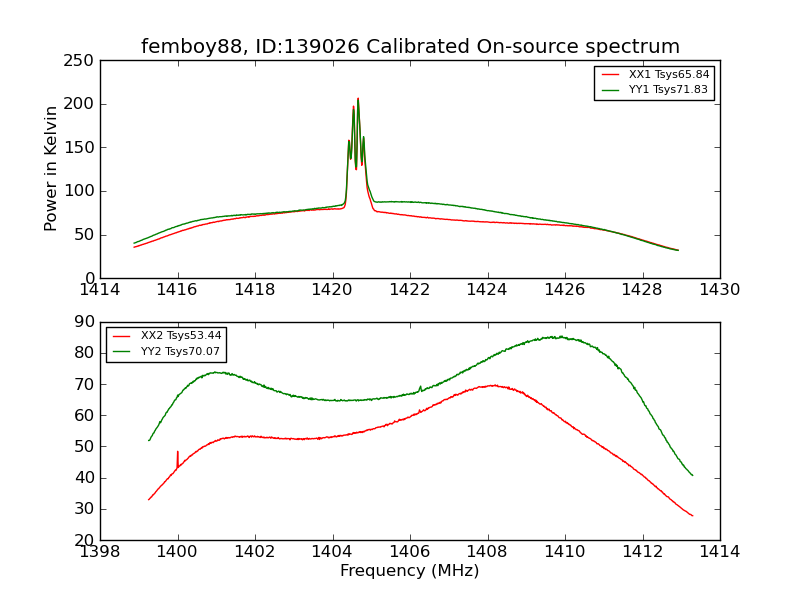The height and width of the screenshot is (600, 800).
Task: Click the small green spike near 1406 MHz
Action: (x=420, y=388)
